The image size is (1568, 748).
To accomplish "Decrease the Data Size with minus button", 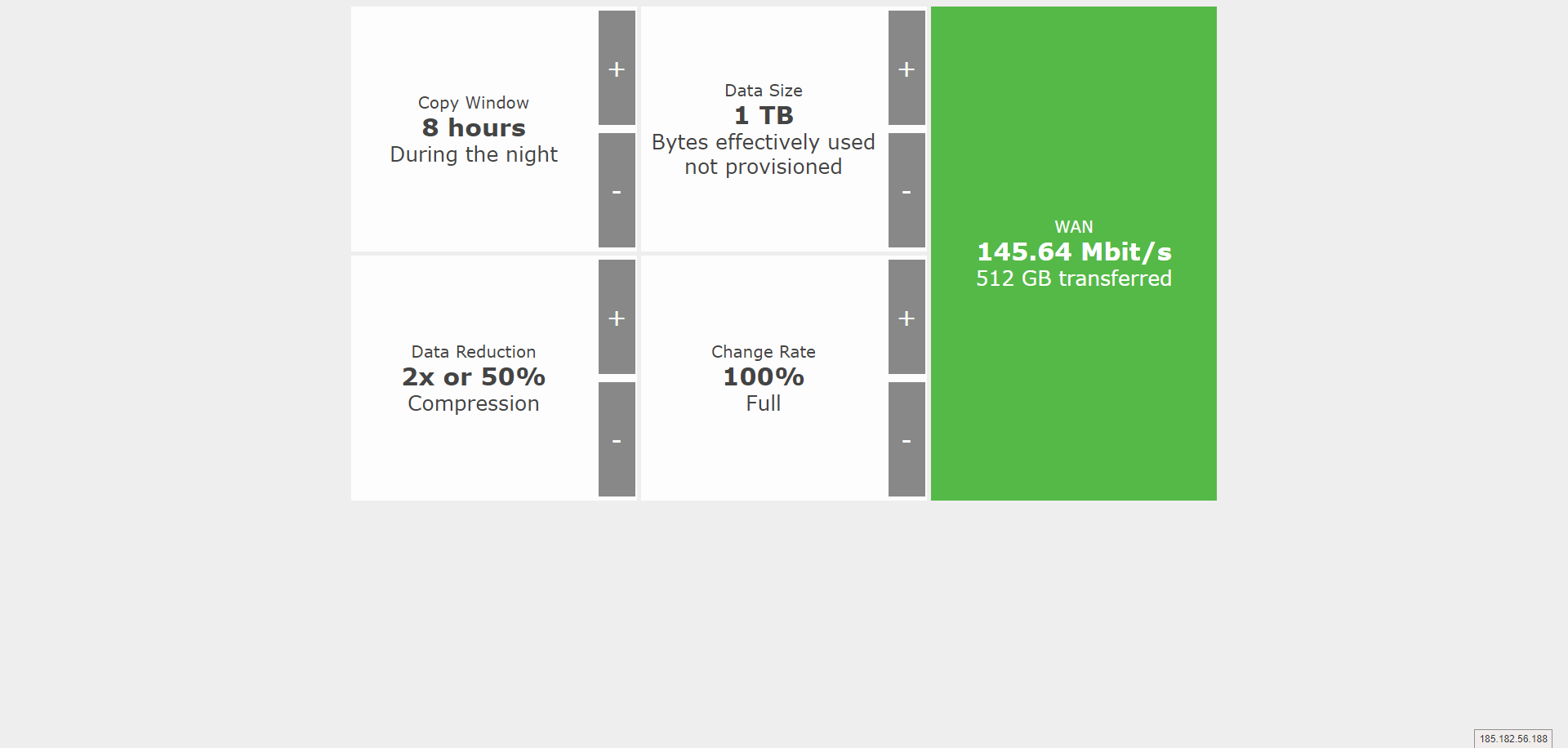I will coord(906,190).
